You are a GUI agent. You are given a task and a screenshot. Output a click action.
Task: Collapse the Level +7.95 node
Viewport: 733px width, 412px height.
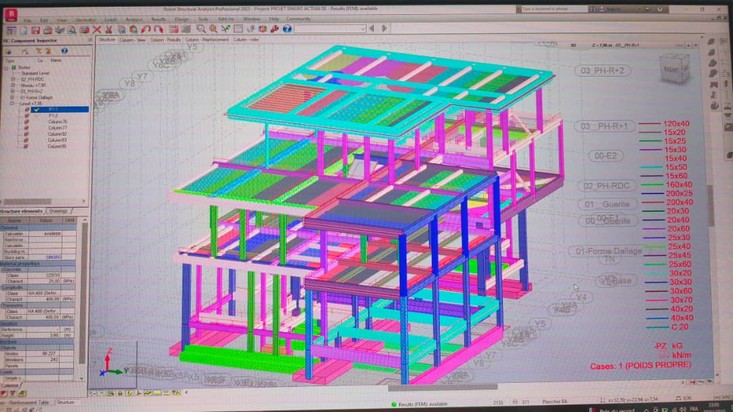(13, 103)
